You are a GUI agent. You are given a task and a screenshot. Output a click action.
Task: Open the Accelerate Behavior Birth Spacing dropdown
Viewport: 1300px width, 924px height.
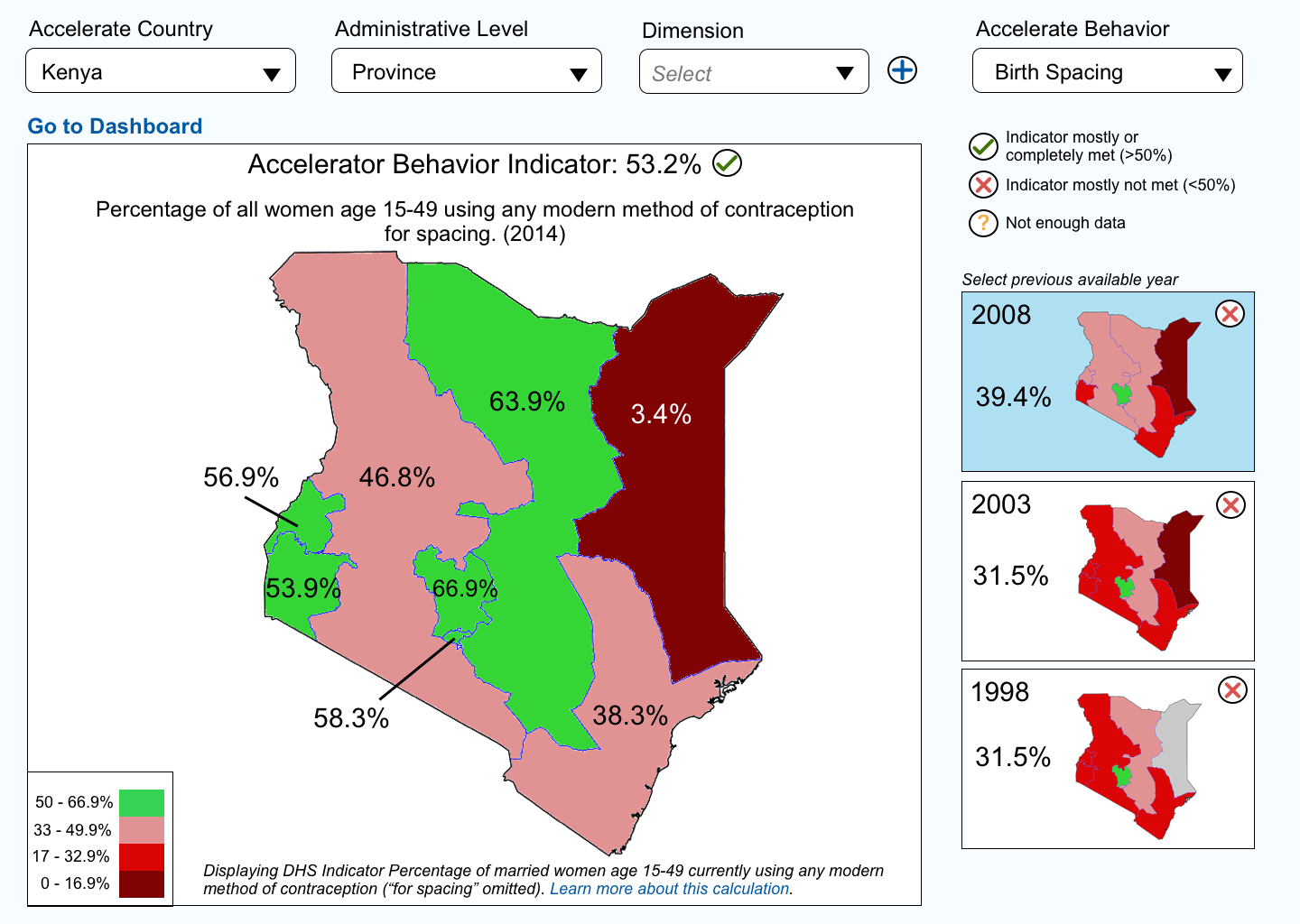click(x=1108, y=71)
